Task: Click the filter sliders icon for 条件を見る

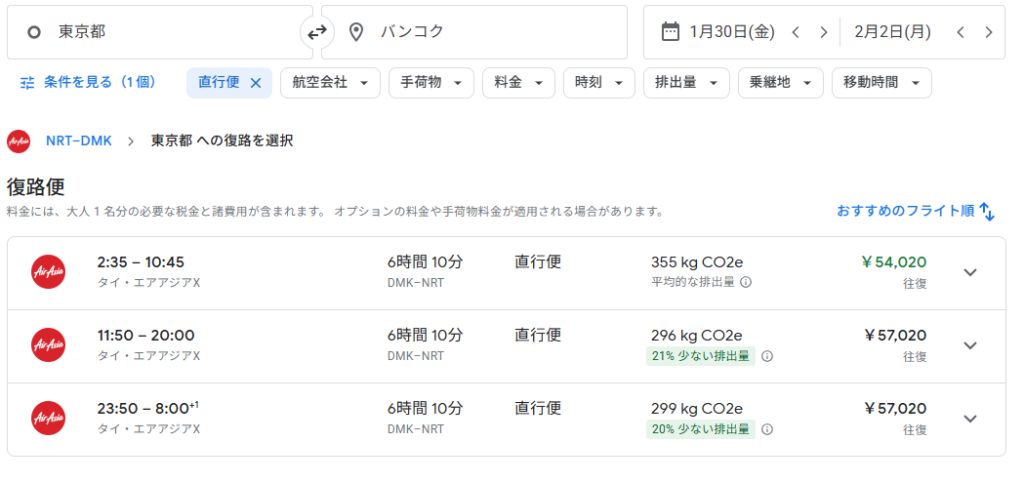Action: (x=27, y=83)
